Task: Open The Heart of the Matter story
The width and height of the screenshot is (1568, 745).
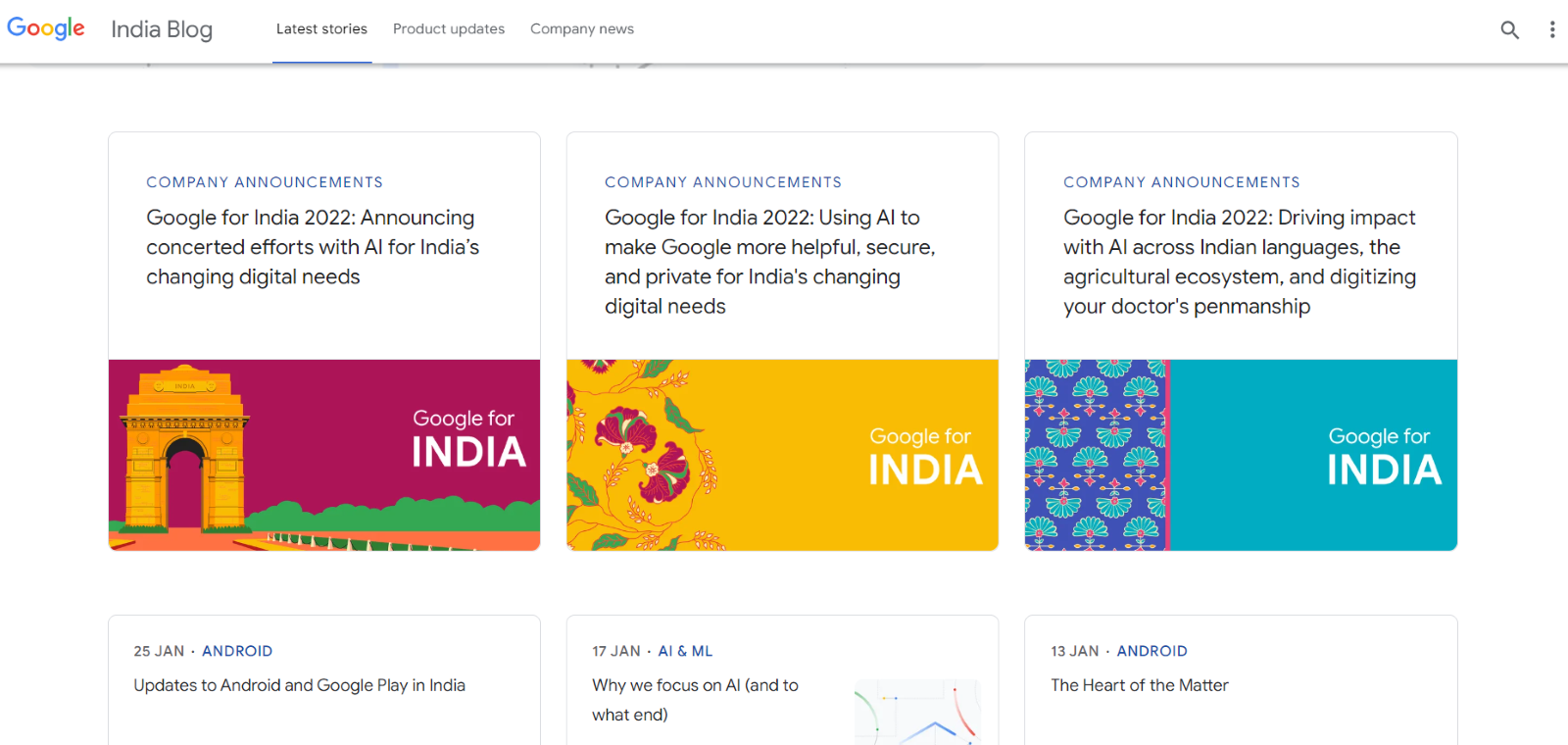Action: (x=1140, y=685)
